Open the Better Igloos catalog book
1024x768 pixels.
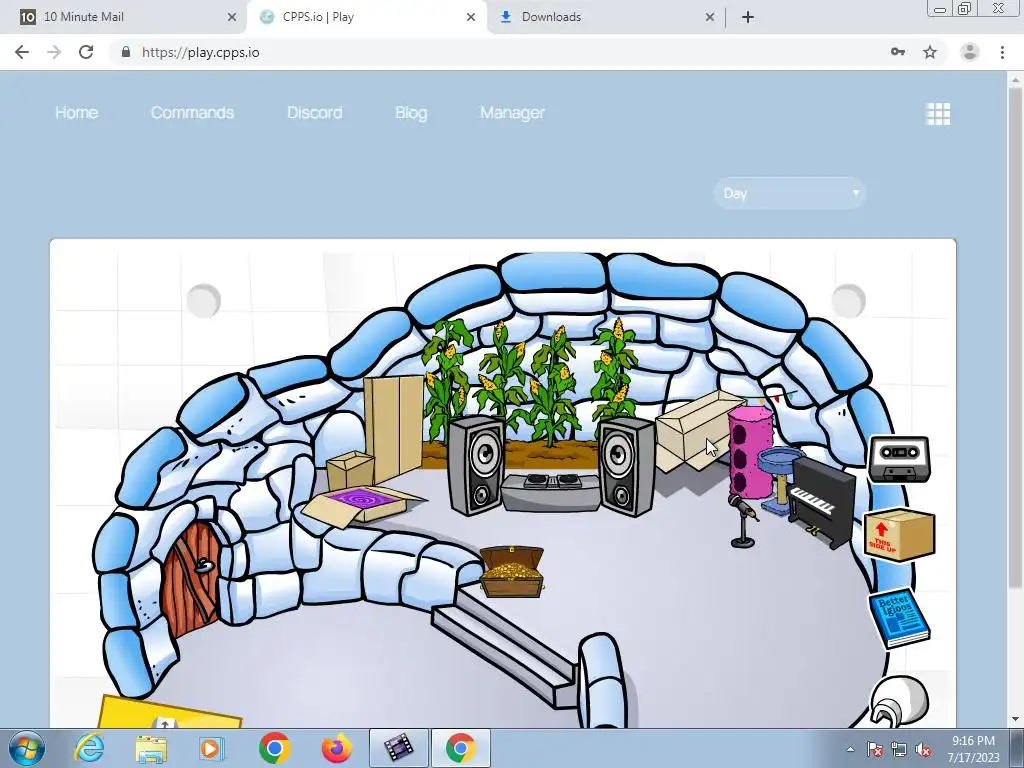(899, 618)
